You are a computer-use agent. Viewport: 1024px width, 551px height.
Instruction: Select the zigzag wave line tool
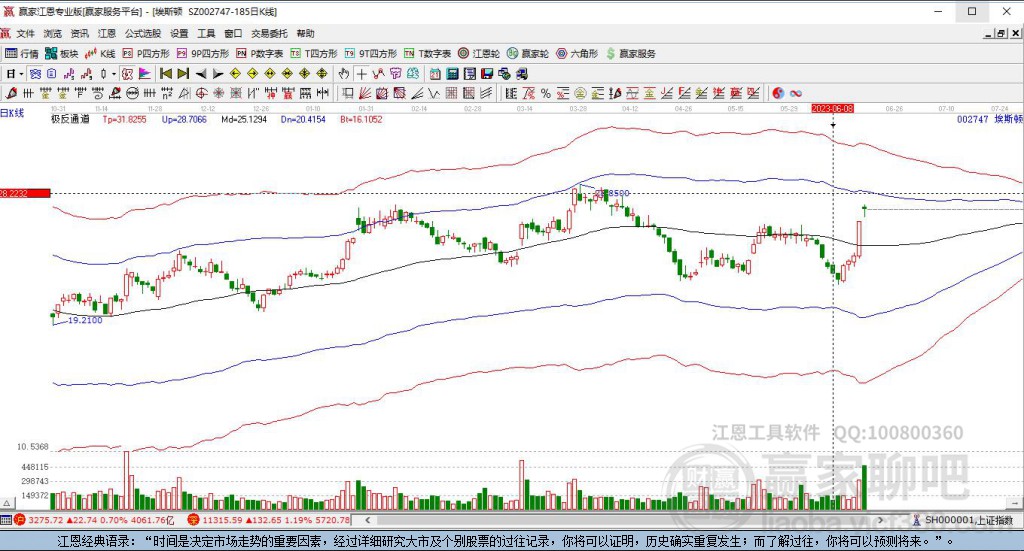point(432,93)
